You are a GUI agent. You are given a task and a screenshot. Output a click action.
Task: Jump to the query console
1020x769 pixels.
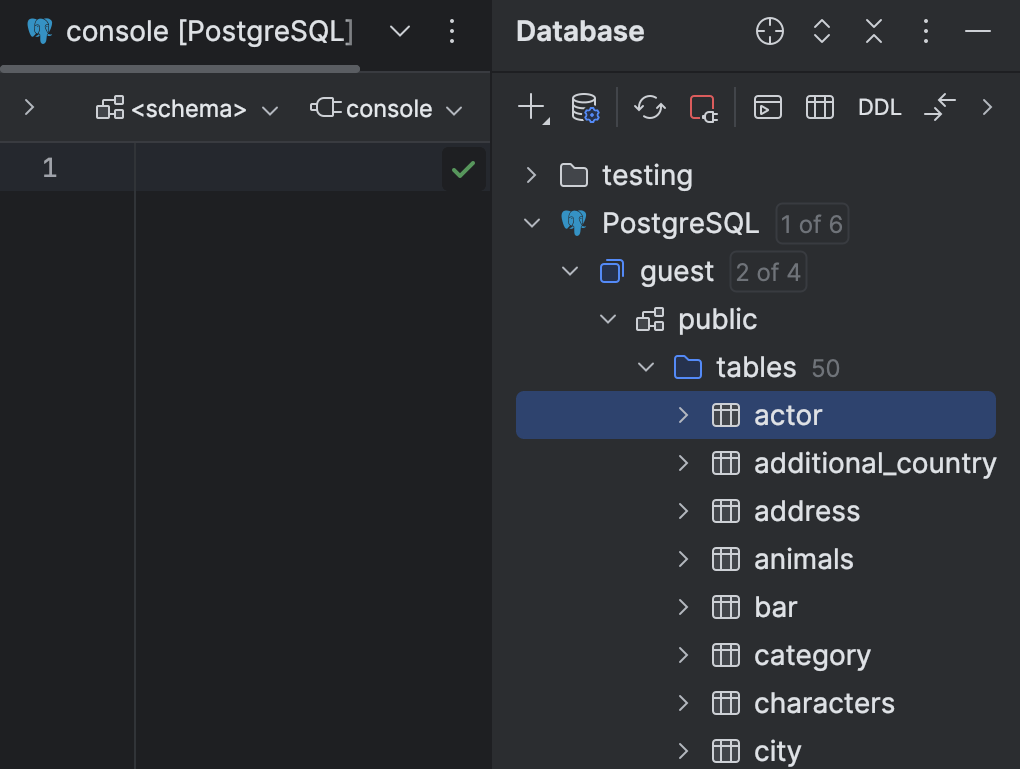tap(768, 107)
